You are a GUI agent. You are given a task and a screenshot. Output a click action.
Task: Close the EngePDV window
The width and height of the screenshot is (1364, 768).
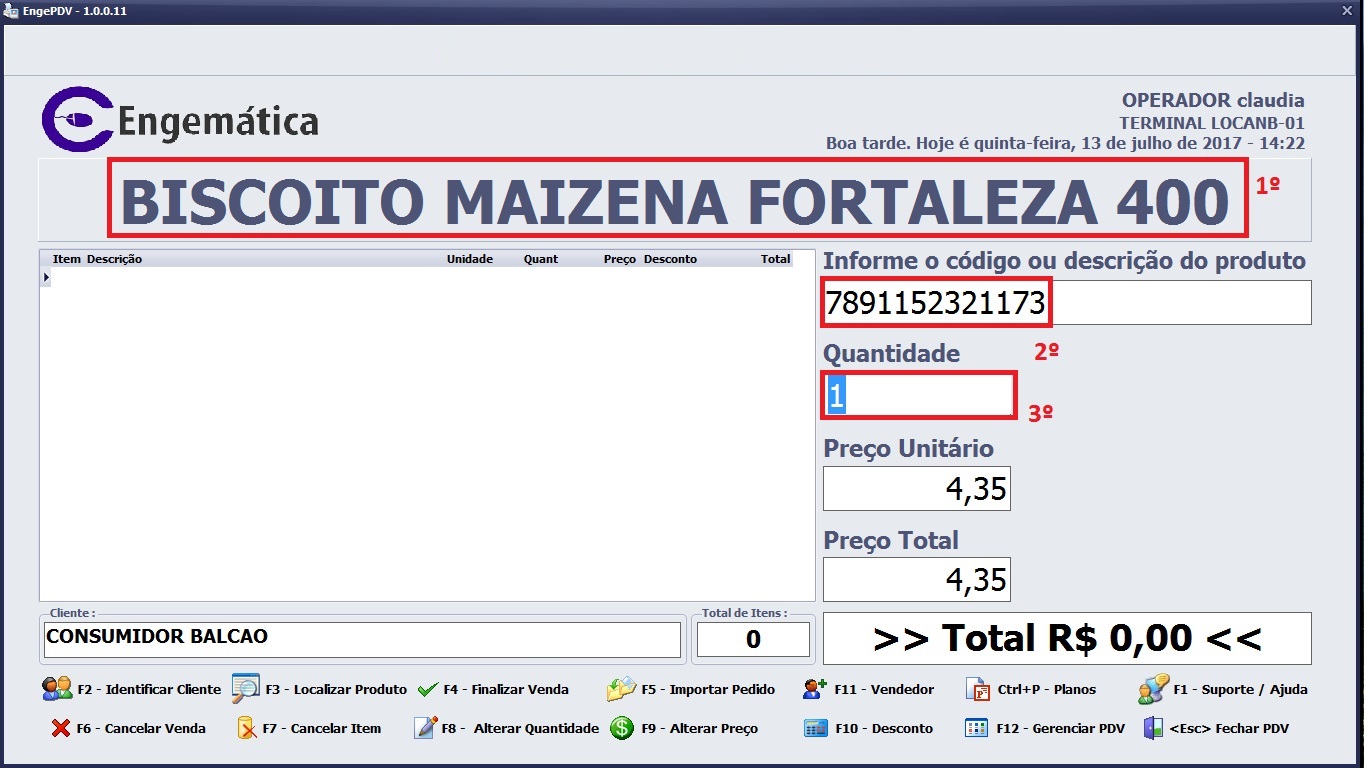[x=1346, y=11]
